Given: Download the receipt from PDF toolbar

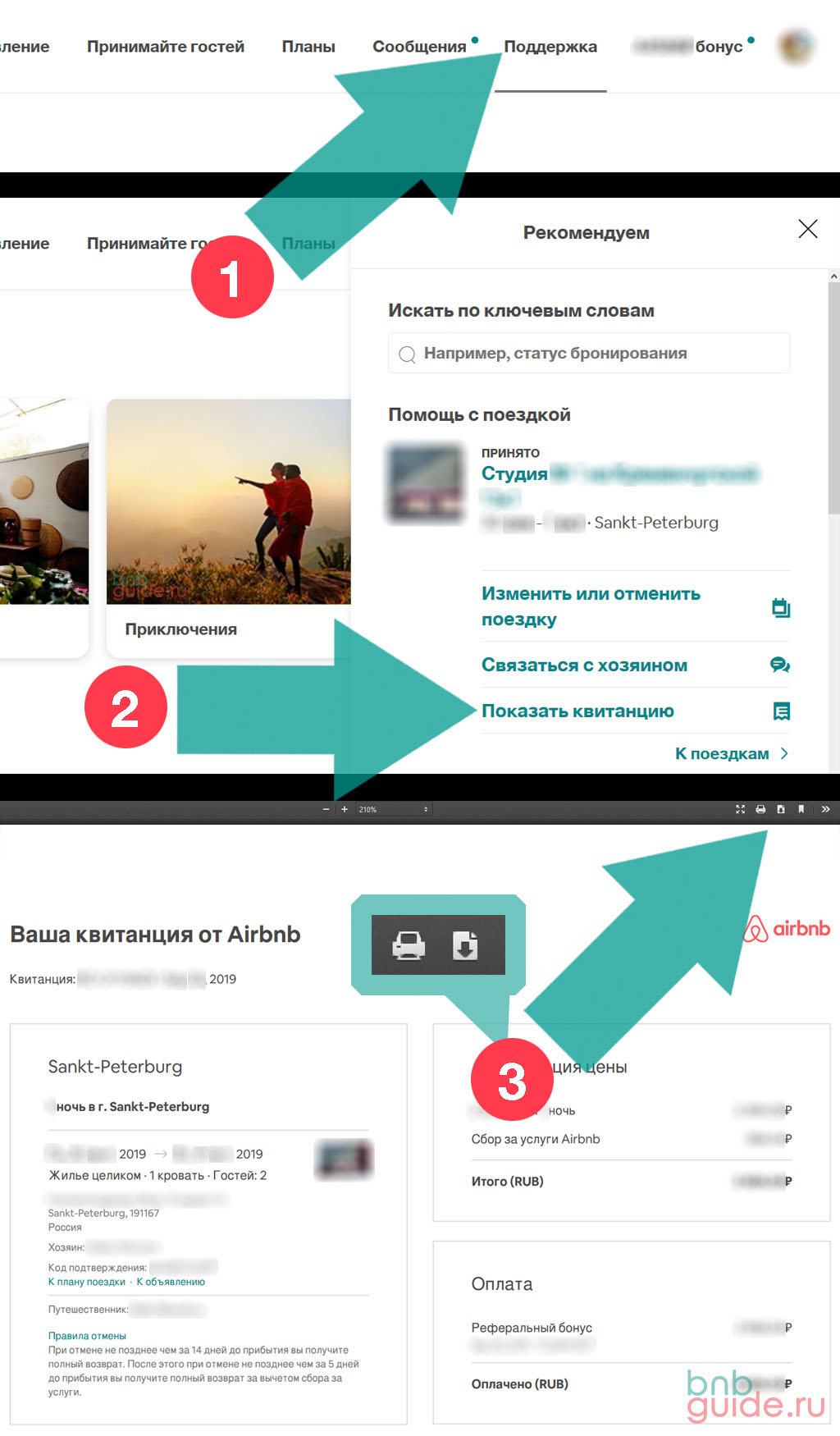Looking at the screenshot, I should point(781,809).
